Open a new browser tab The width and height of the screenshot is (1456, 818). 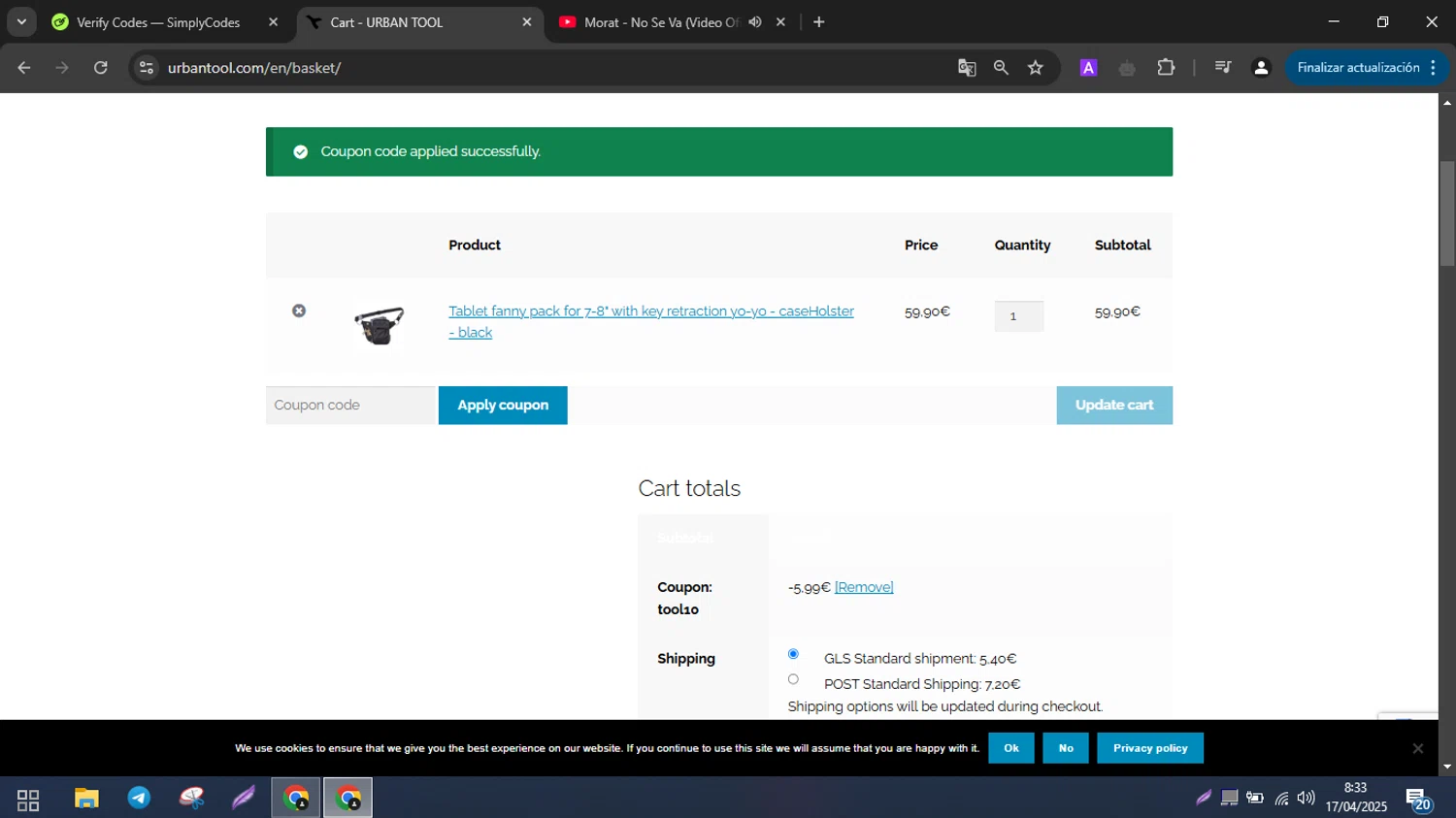tap(818, 22)
